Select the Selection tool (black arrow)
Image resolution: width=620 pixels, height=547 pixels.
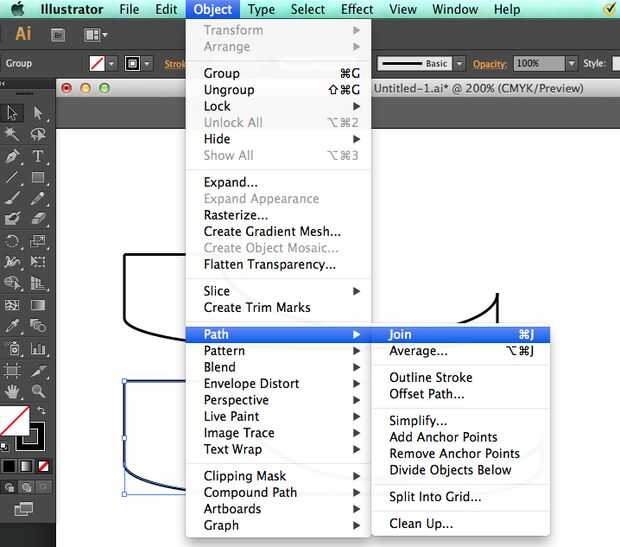[12, 113]
